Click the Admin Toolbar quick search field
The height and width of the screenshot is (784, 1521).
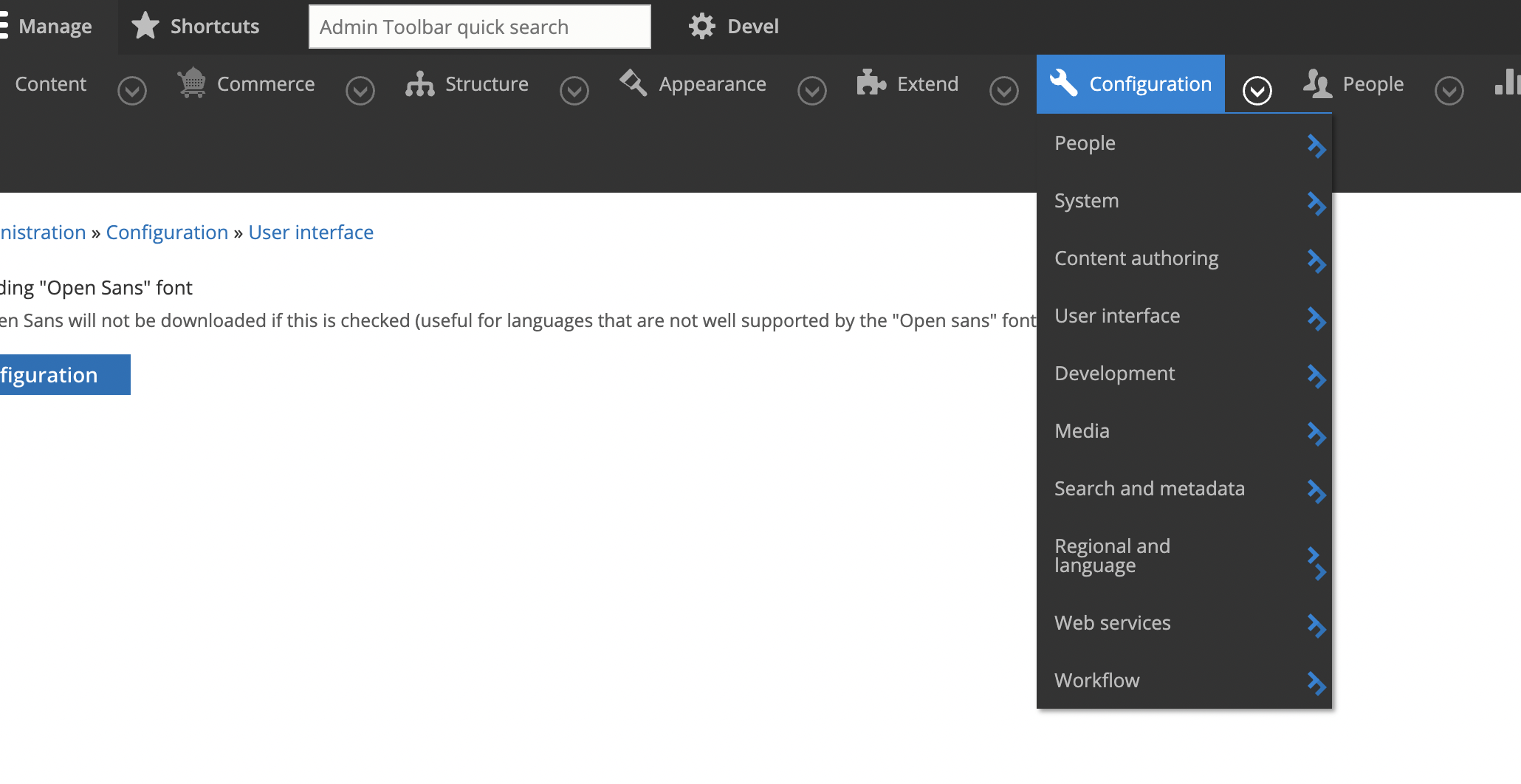[x=478, y=26]
